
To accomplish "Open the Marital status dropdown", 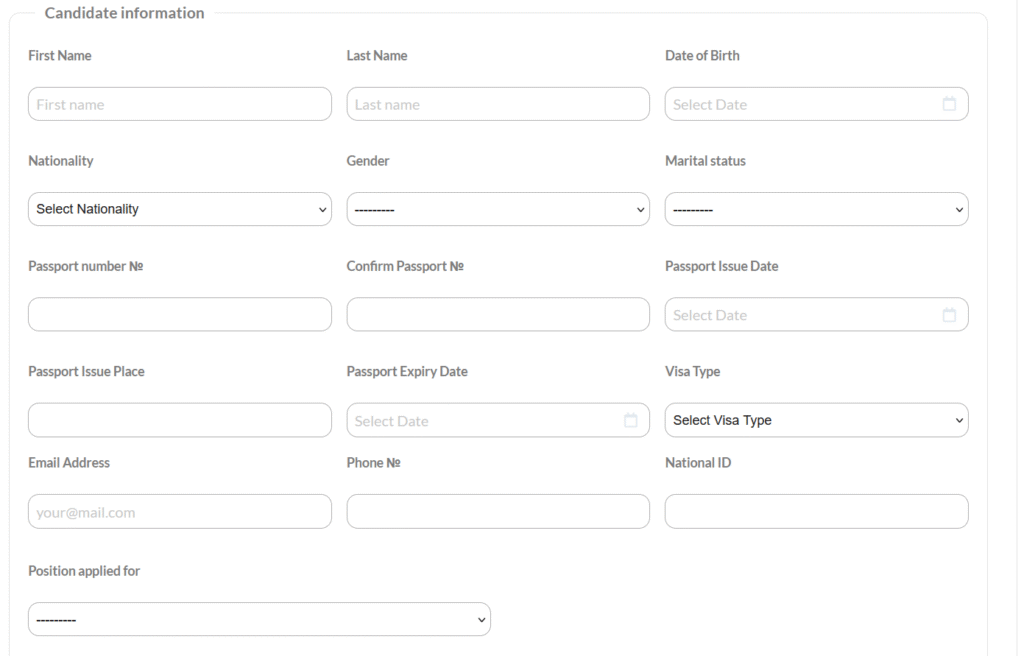I will [x=816, y=209].
